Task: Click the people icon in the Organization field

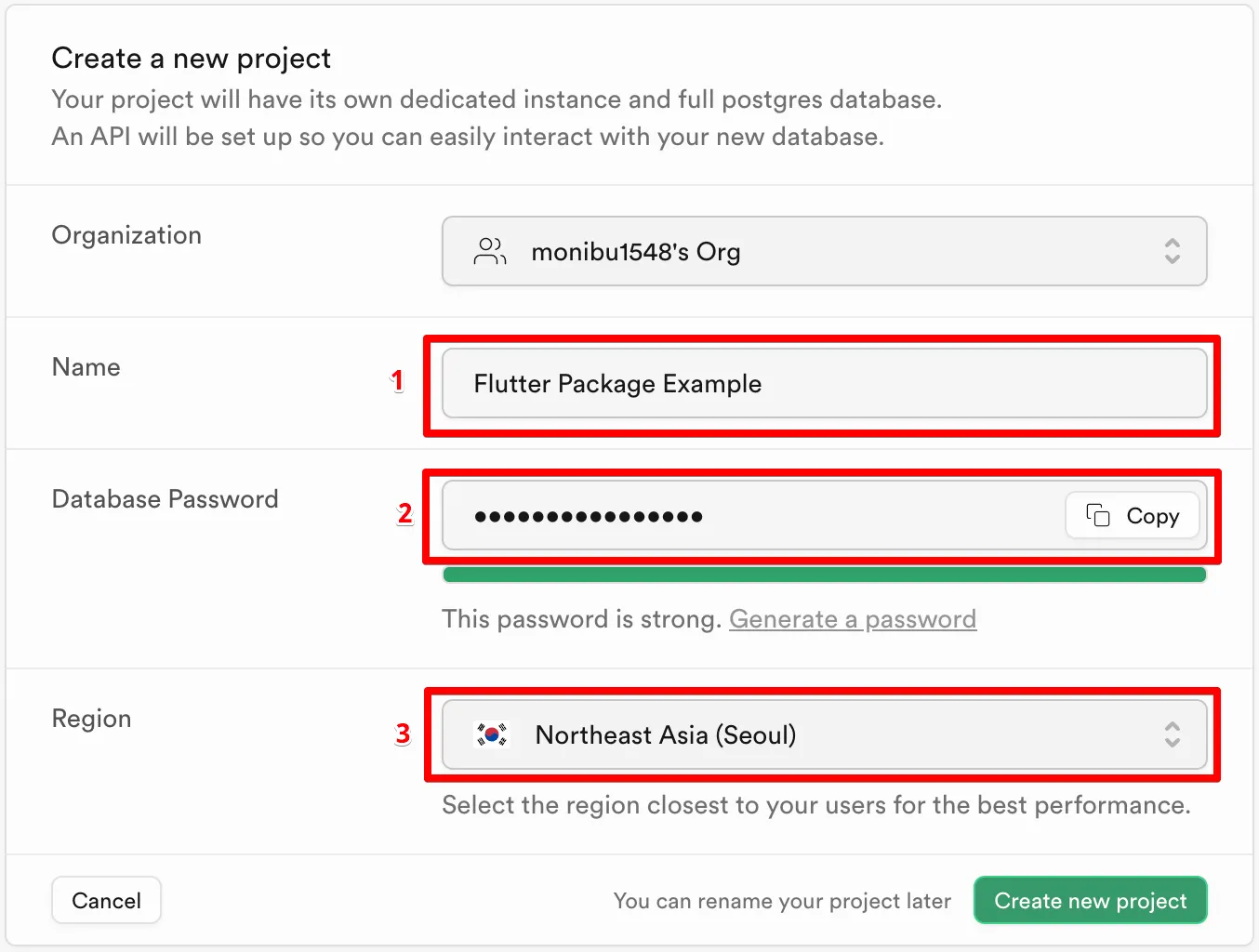Action: [x=490, y=251]
